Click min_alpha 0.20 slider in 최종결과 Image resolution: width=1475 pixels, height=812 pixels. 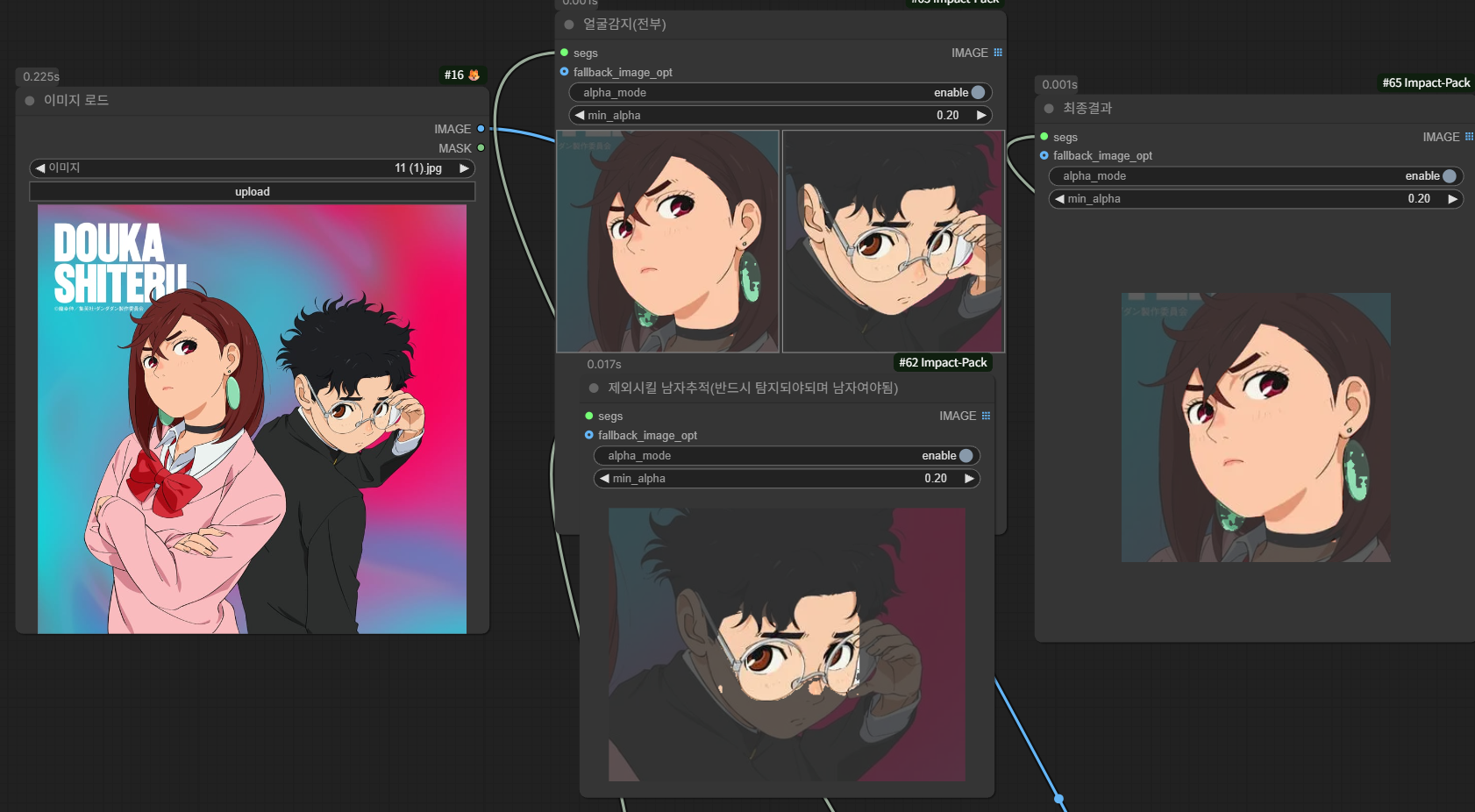(1256, 199)
